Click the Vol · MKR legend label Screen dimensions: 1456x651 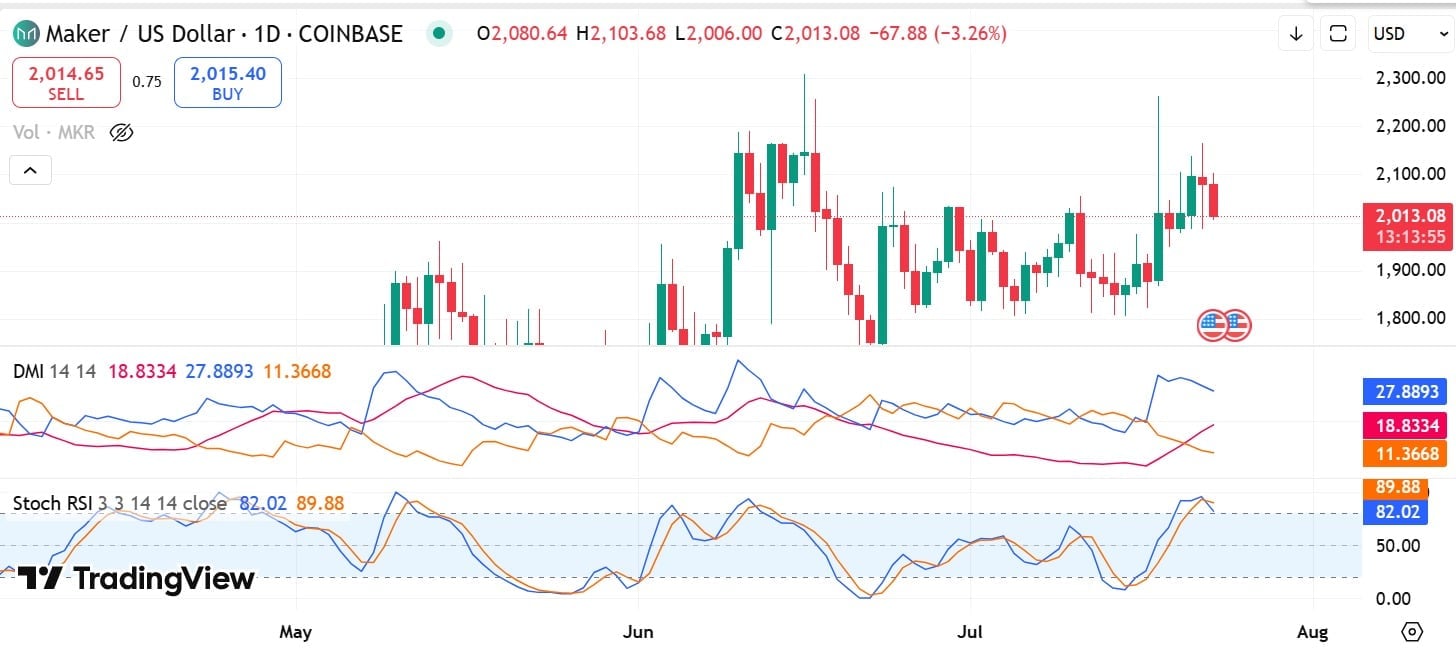[x=54, y=132]
